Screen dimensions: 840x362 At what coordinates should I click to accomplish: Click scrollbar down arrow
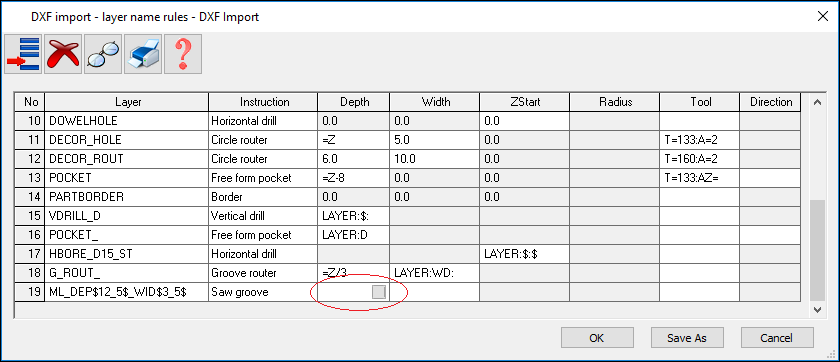[817, 310]
